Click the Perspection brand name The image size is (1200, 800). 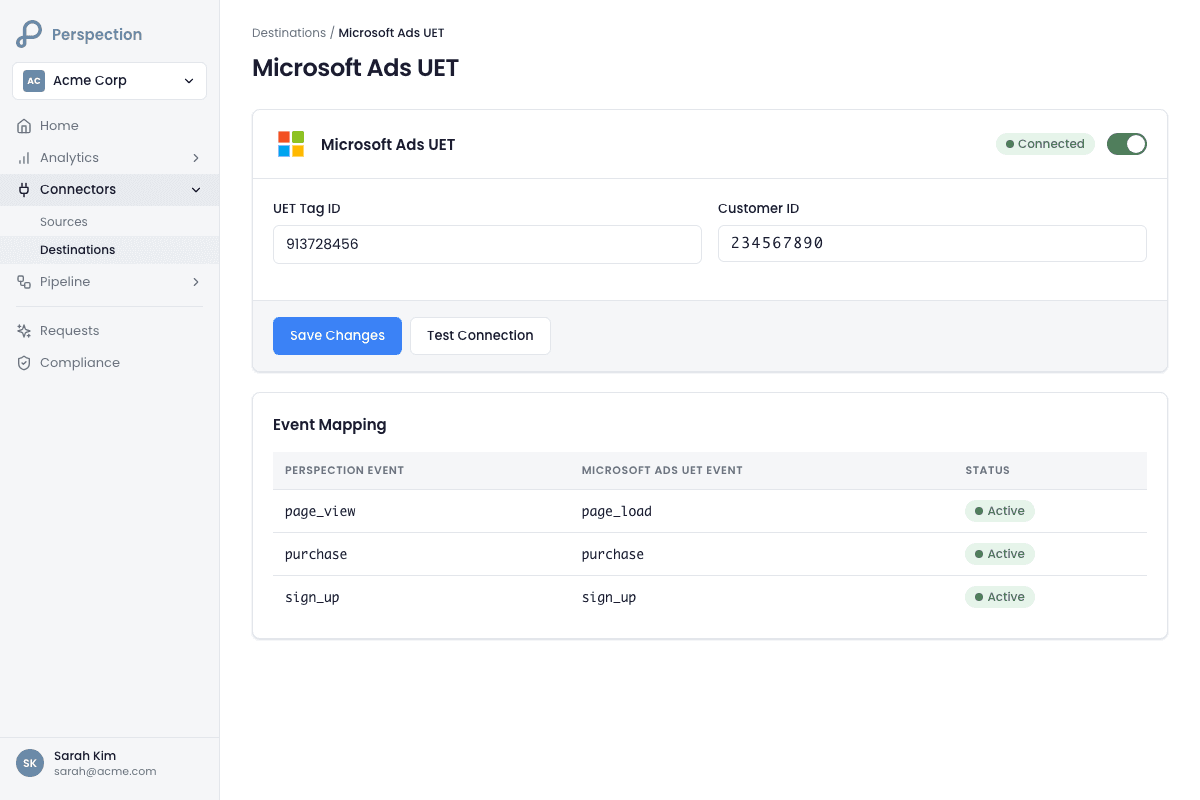click(x=97, y=34)
